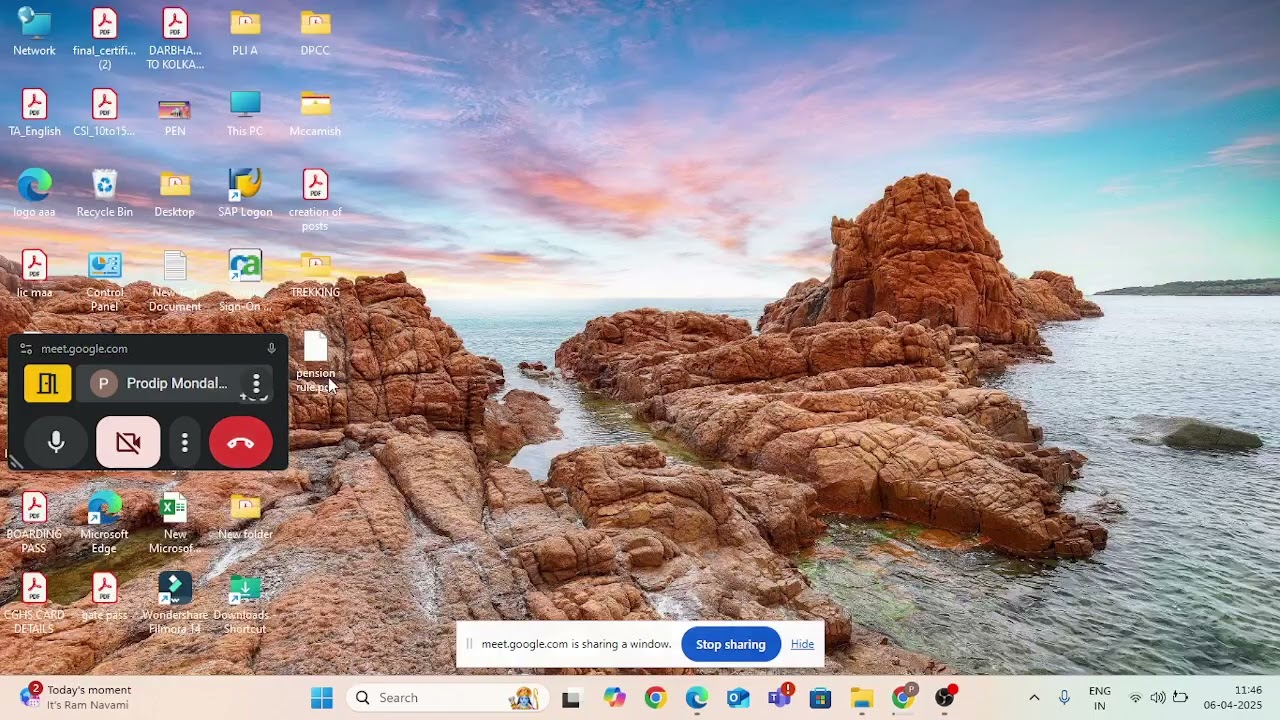1280x720 pixels.
Task: Turn on the camera in Meet mini window
Action: click(128, 443)
